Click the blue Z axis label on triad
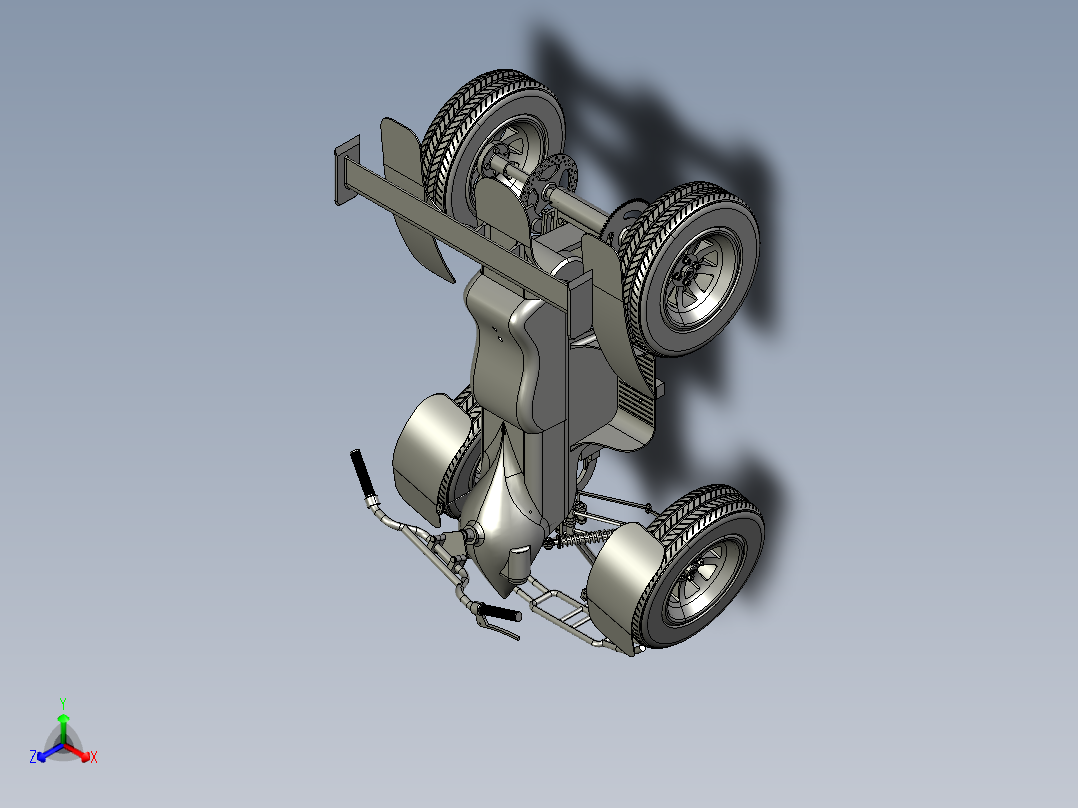The width and height of the screenshot is (1078, 808). click(33, 756)
